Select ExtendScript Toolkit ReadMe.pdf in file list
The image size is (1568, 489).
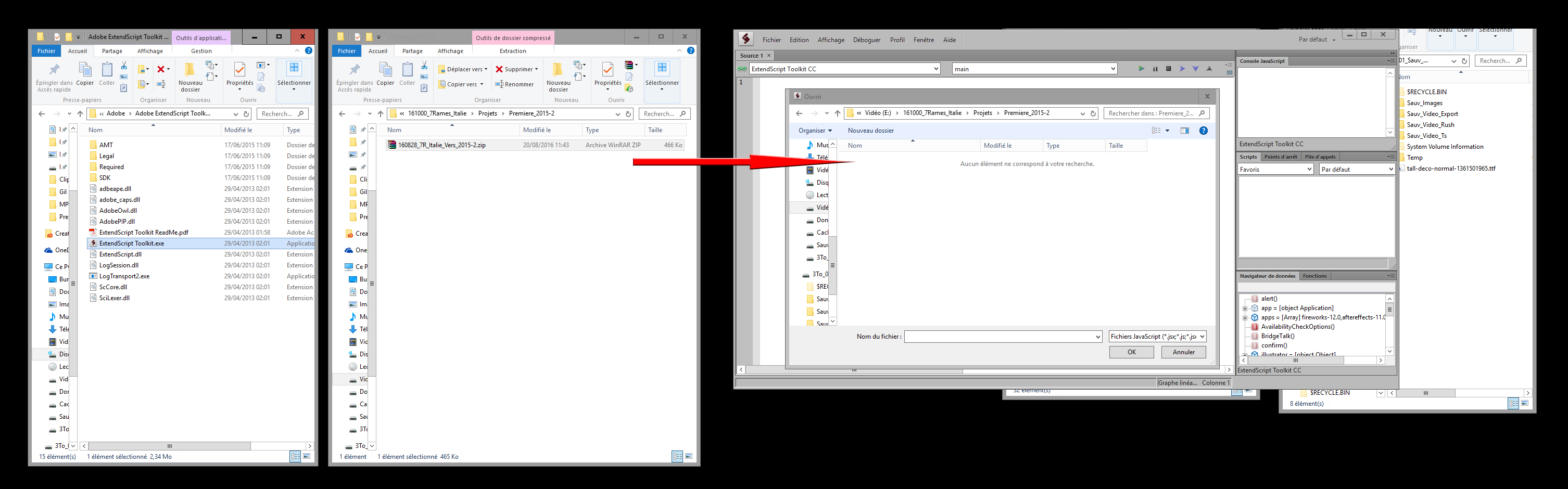144,233
